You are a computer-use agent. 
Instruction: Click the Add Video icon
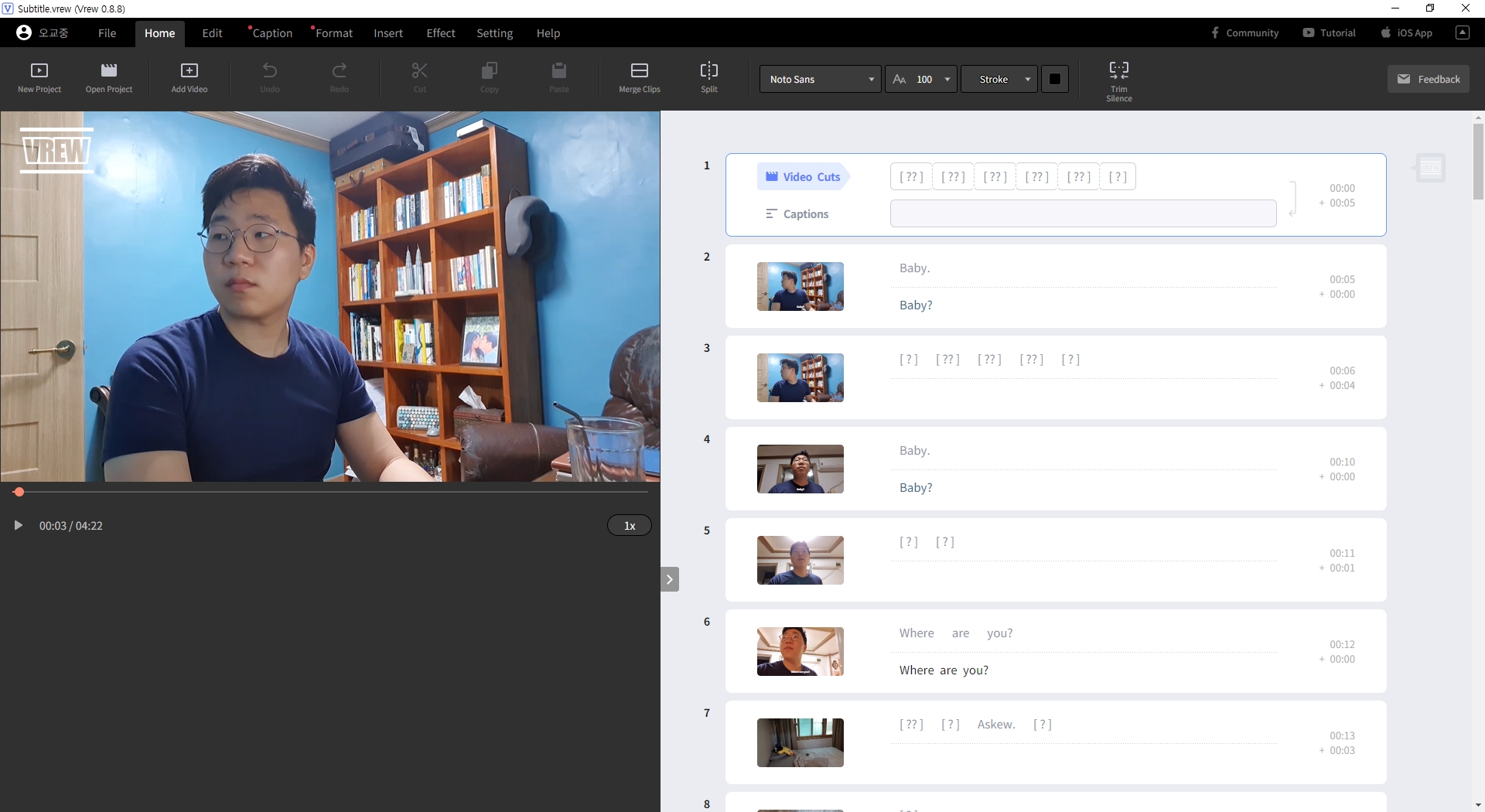[x=189, y=70]
